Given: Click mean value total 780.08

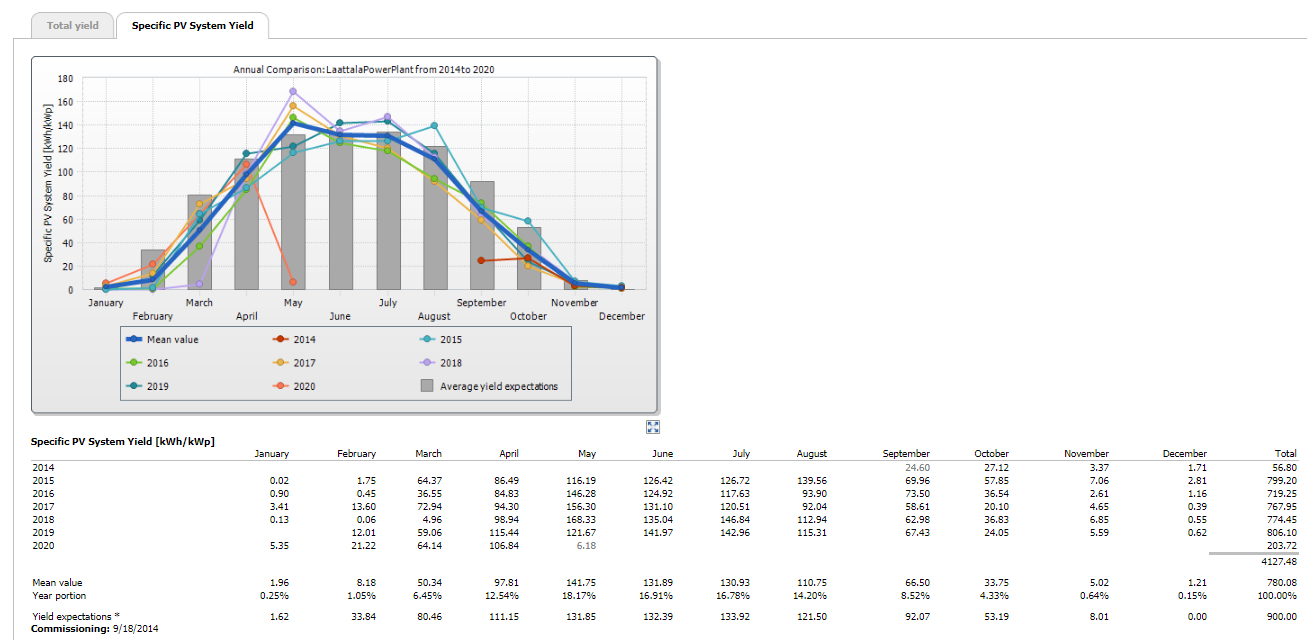Looking at the screenshot, I should [x=1282, y=582].
